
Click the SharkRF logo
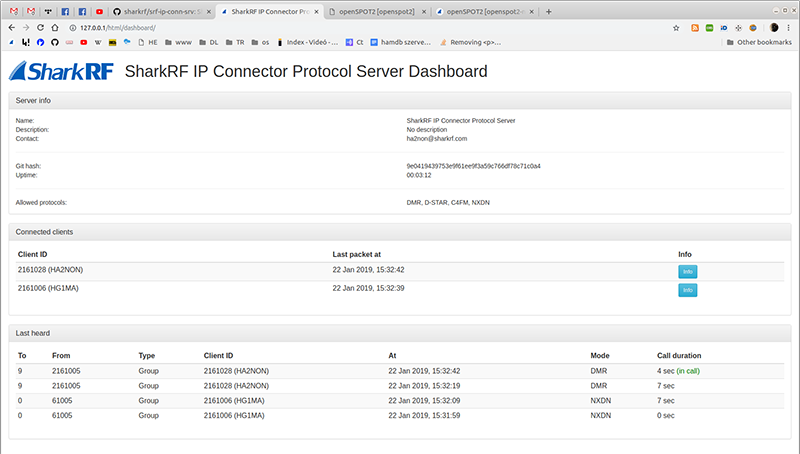[x=61, y=71]
